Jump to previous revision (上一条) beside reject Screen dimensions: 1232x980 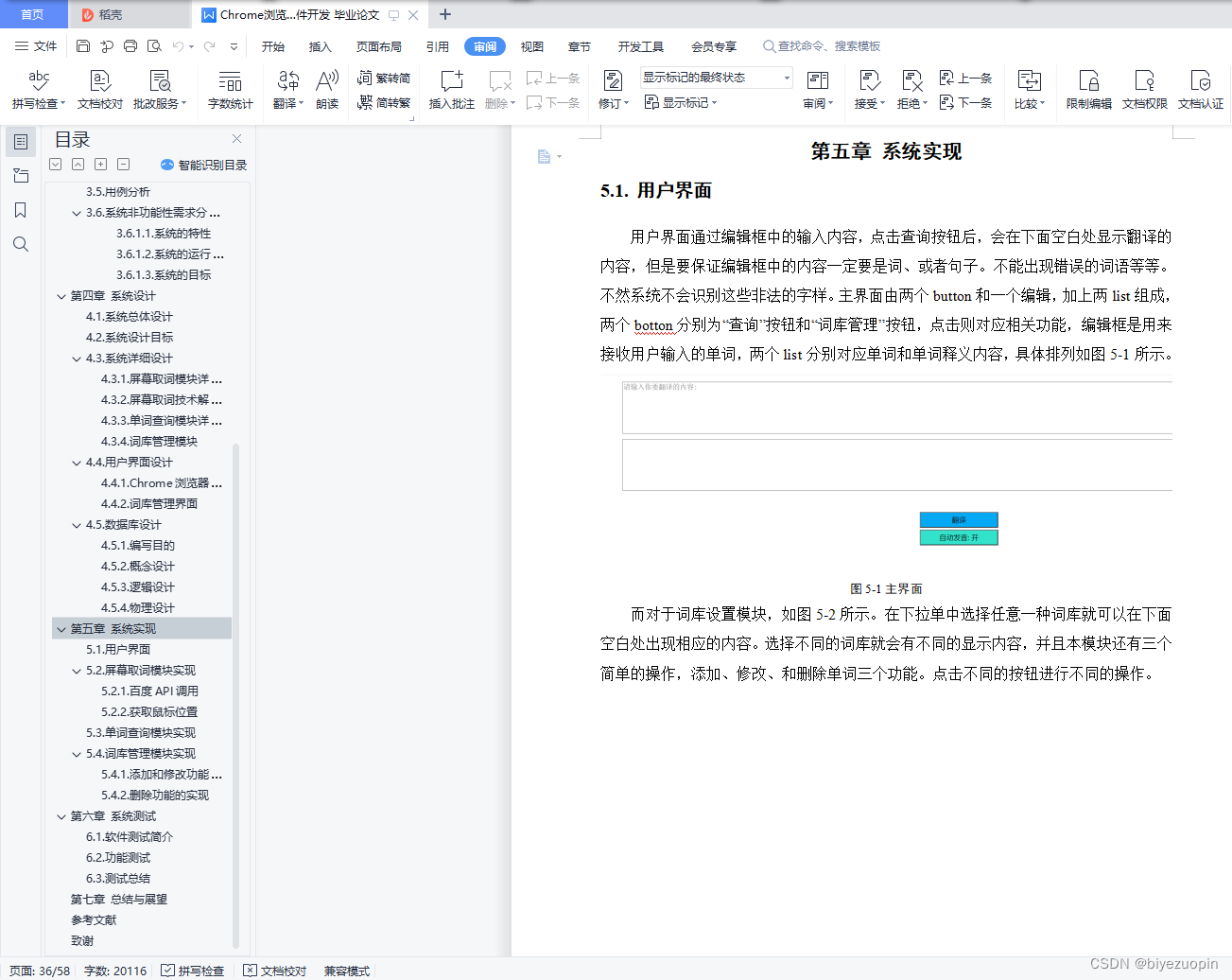[x=966, y=78]
